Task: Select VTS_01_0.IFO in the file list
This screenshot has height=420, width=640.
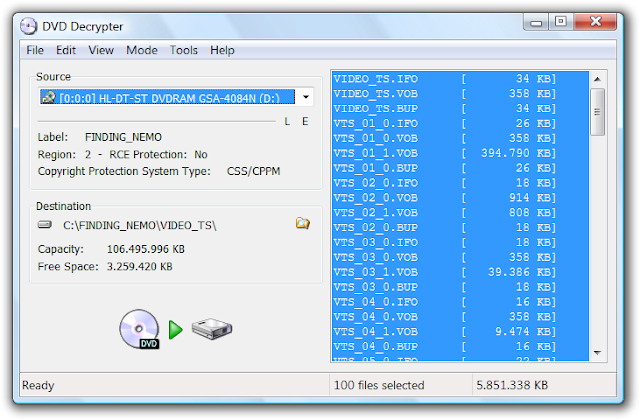Action: 460,123
